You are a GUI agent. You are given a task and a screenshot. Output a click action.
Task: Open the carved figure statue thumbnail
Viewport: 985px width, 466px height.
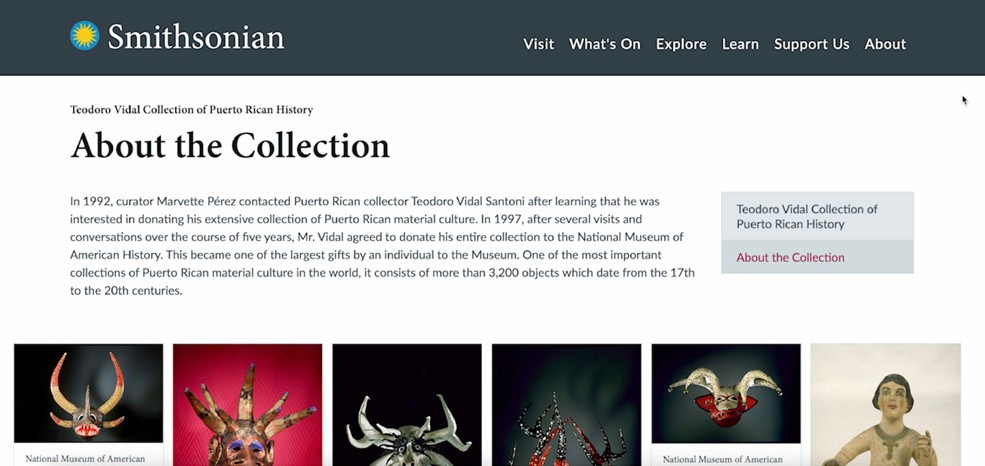tap(886, 405)
